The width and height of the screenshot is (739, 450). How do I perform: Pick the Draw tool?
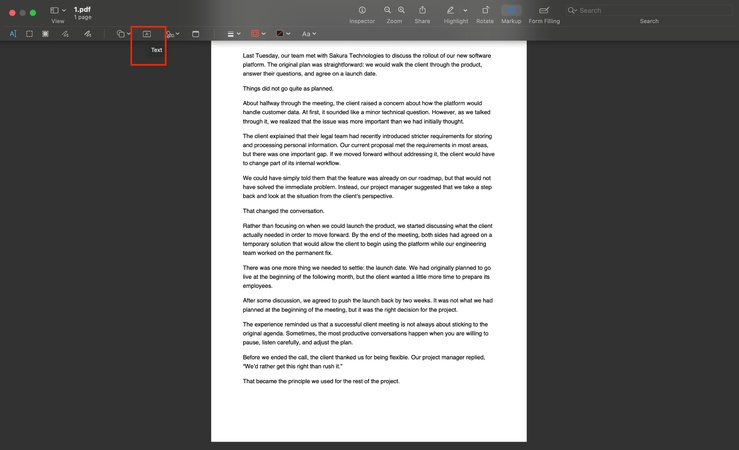coord(88,34)
